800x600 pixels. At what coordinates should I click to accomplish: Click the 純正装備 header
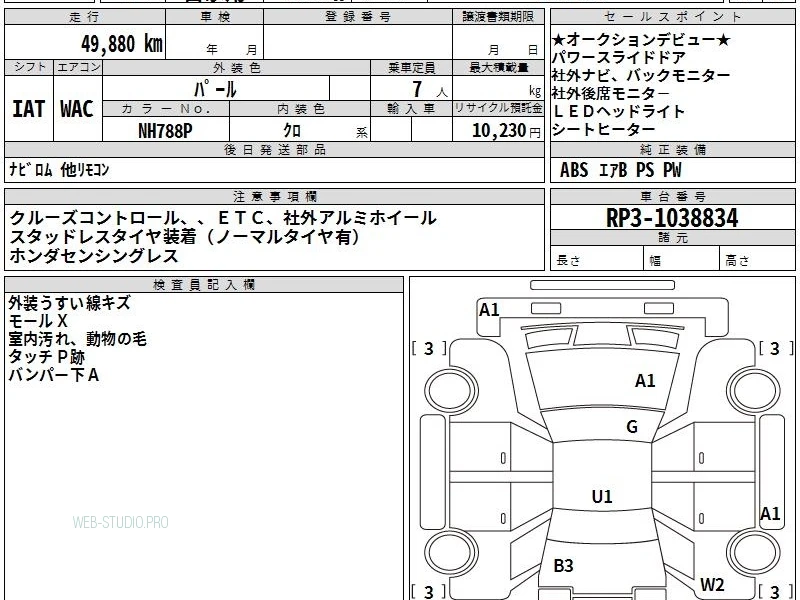click(672, 149)
